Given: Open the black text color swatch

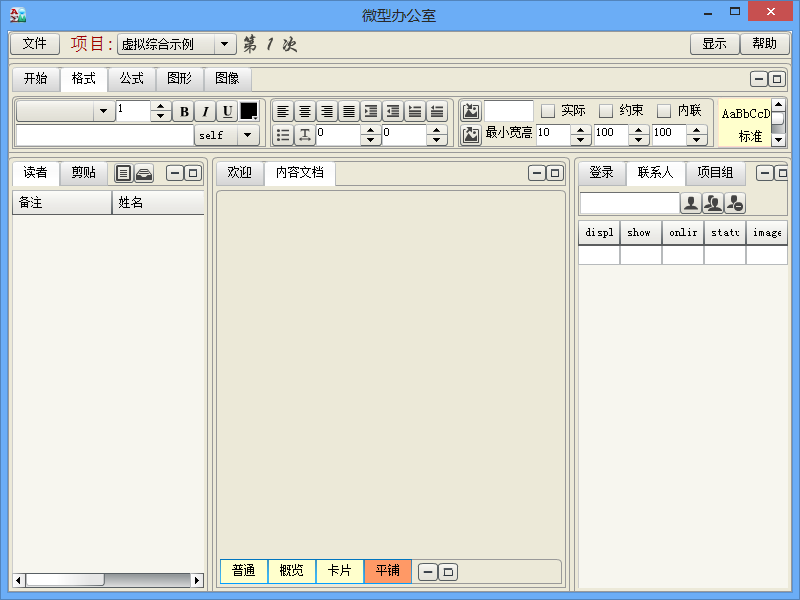Looking at the screenshot, I should coord(248,112).
